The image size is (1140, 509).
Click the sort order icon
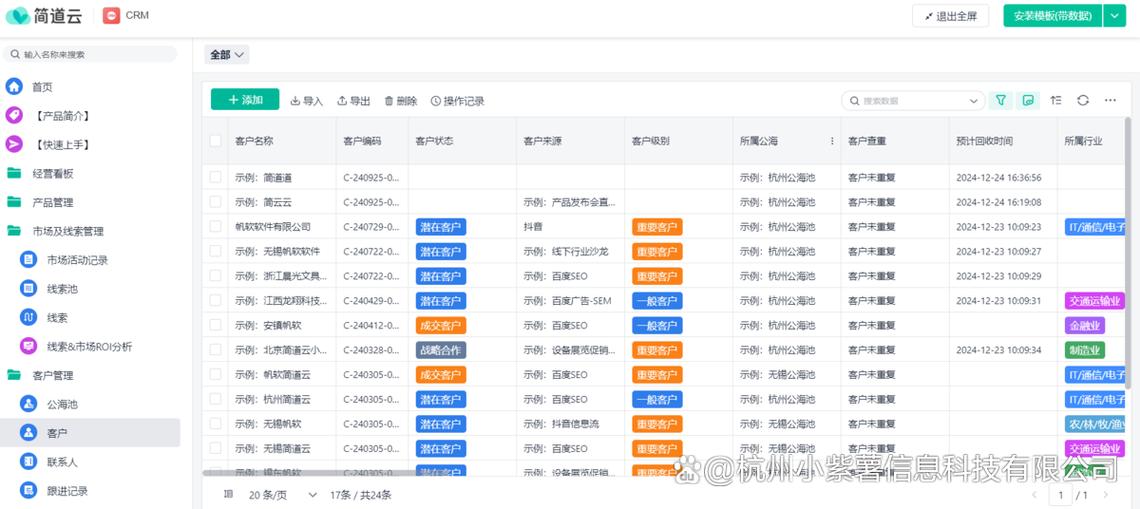1056,100
